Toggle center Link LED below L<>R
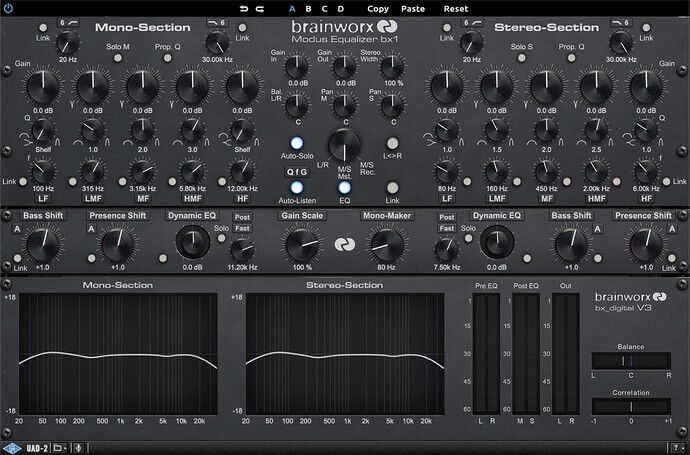The image size is (690, 455). [x=393, y=187]
